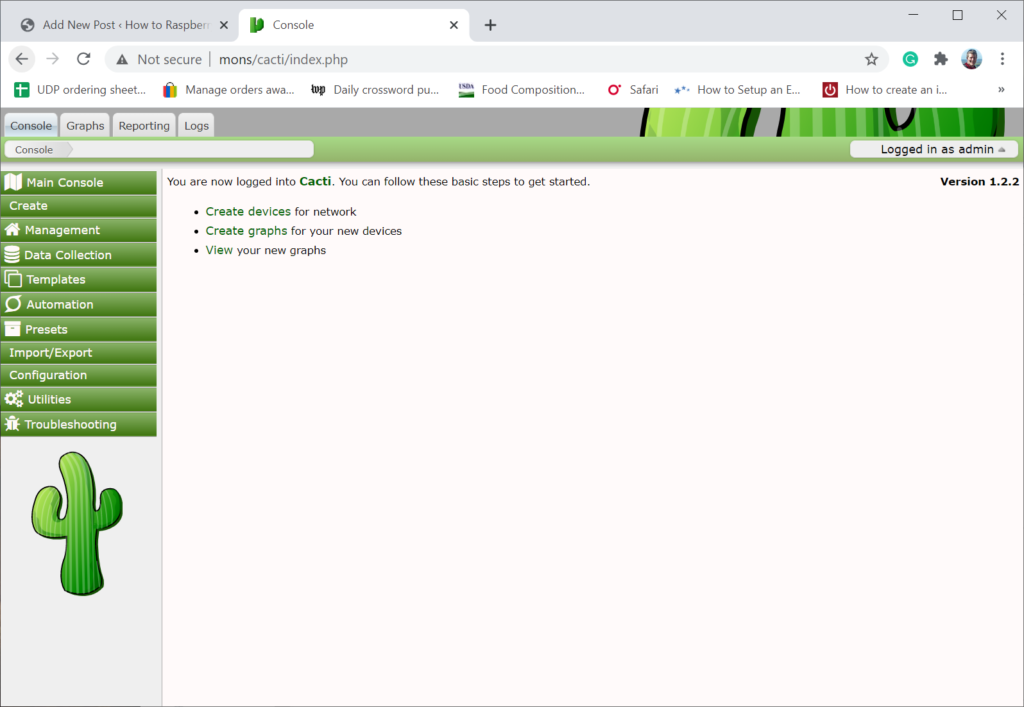Reload the page with the refresh icon
The width and height of the screenshot is (1024, 707).
84,59
